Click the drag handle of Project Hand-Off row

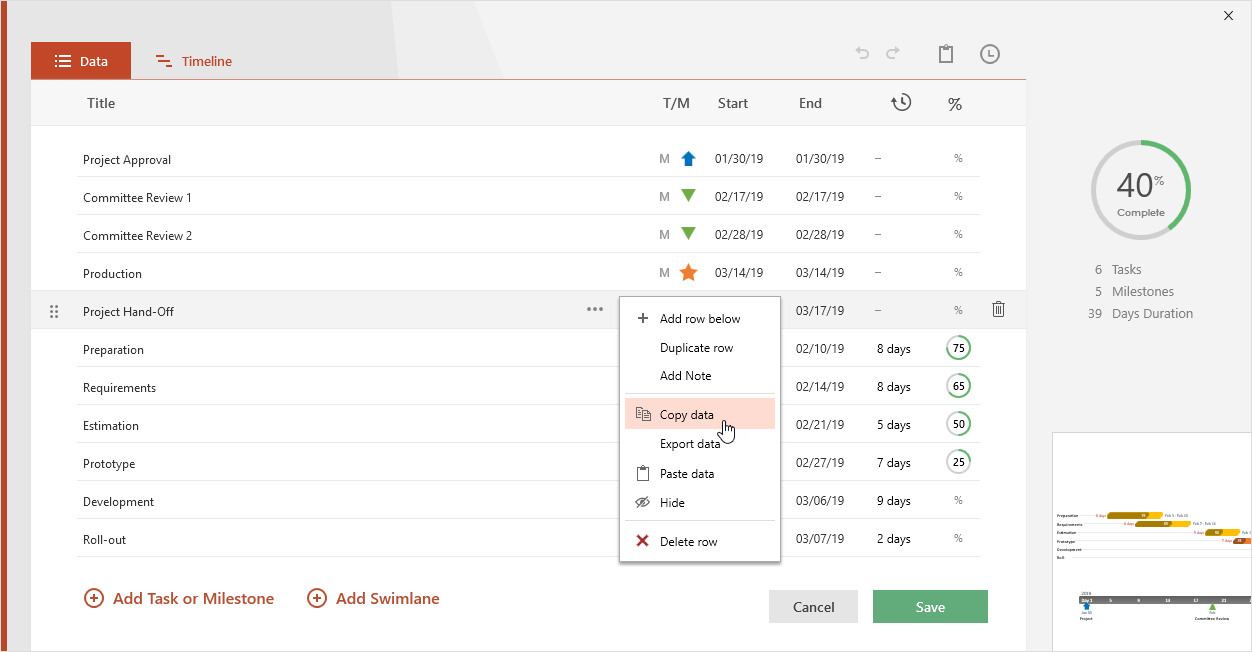point(54,311)
